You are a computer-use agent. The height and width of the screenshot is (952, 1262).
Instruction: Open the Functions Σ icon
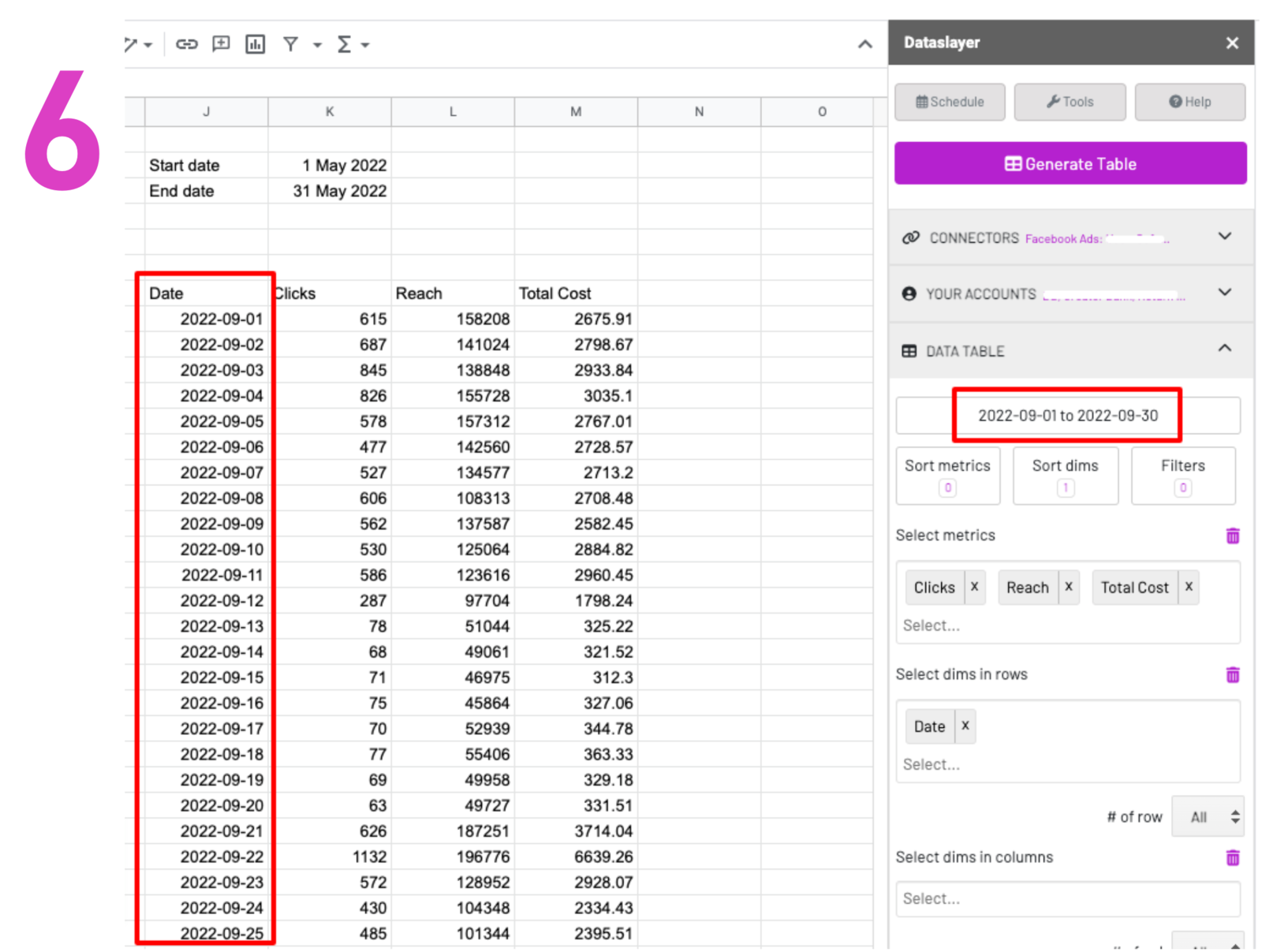coord(345,44)
